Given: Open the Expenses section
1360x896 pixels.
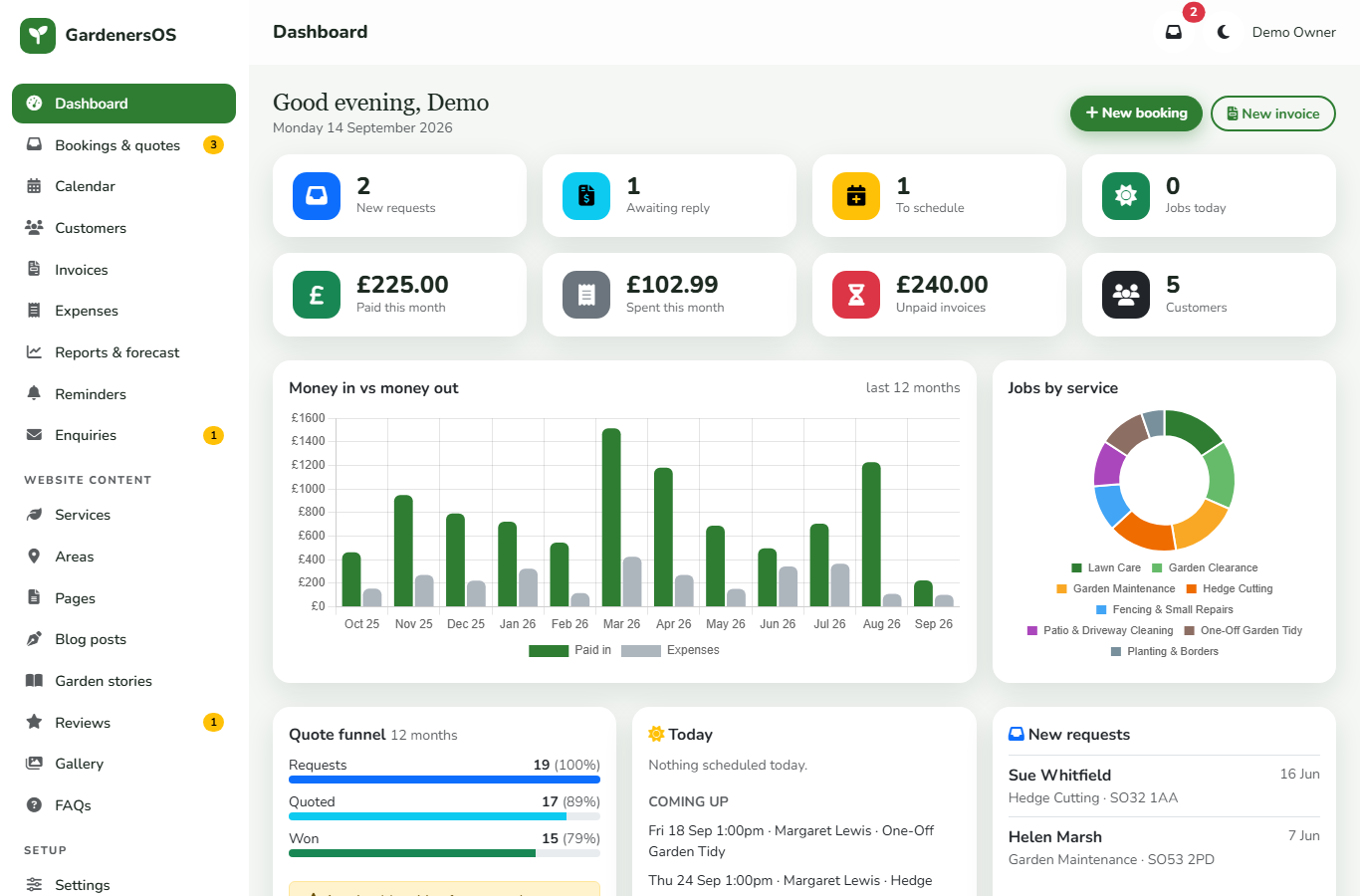Looking at the screenshot, I should pos(123,311).
